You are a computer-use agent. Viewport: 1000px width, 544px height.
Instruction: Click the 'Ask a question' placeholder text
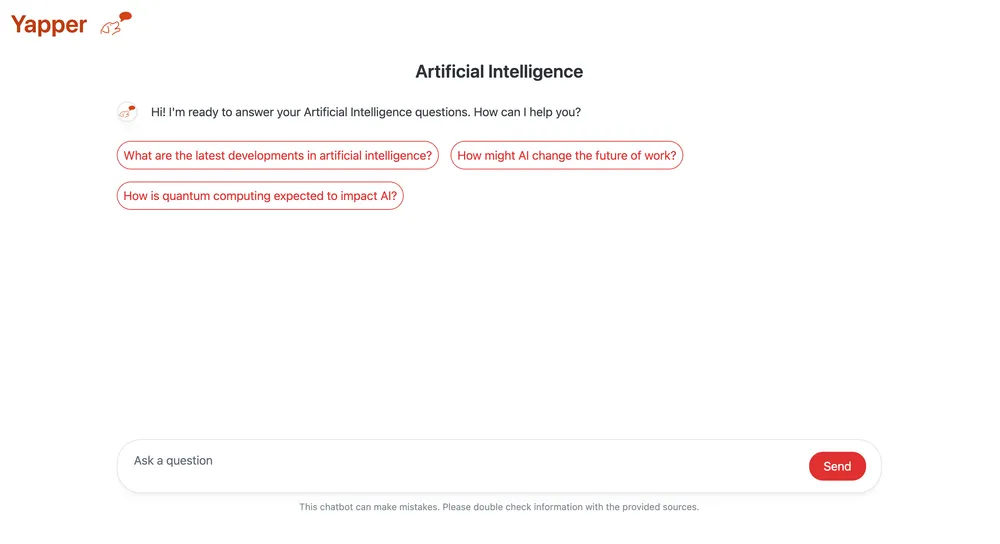(x=173, y=460)
